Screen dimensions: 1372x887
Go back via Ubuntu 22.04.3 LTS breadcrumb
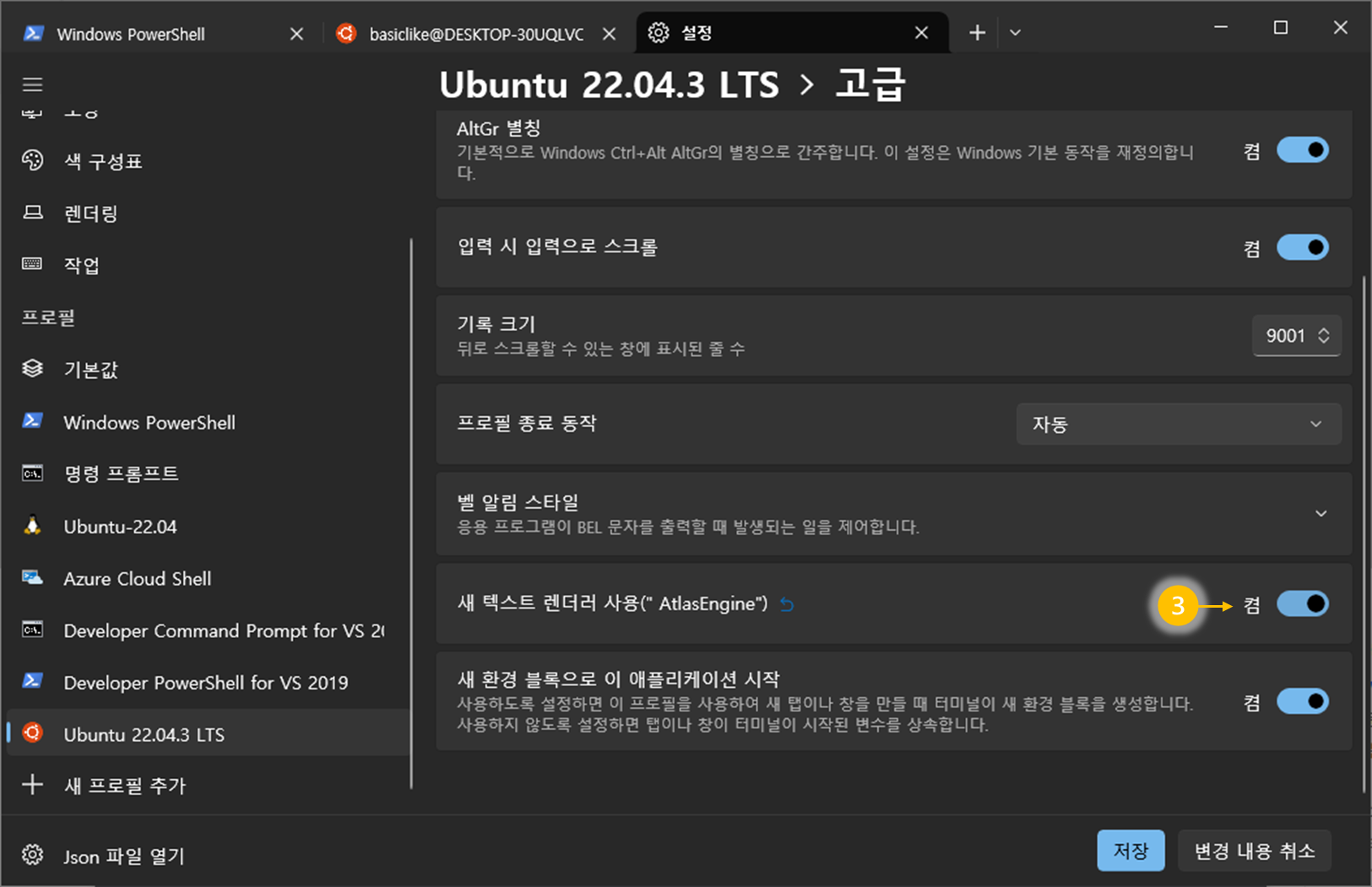click(x=609, y=84)
